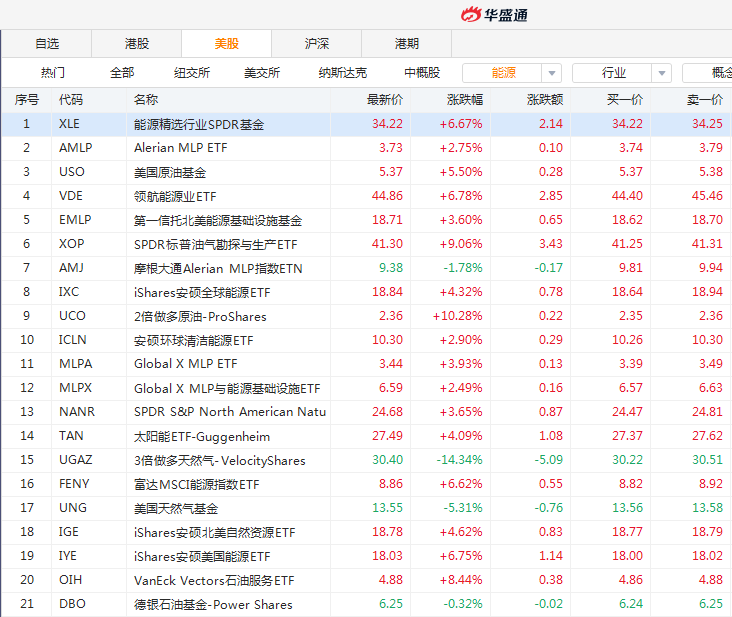
Task: Select AMLP stock code
Action: pyautogui.click(x=76, y=148)
